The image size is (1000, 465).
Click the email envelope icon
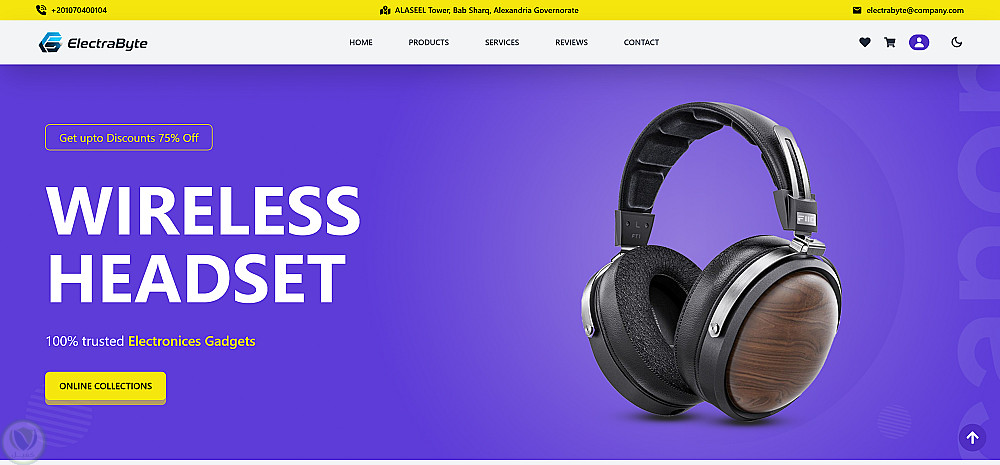[857, 10]
